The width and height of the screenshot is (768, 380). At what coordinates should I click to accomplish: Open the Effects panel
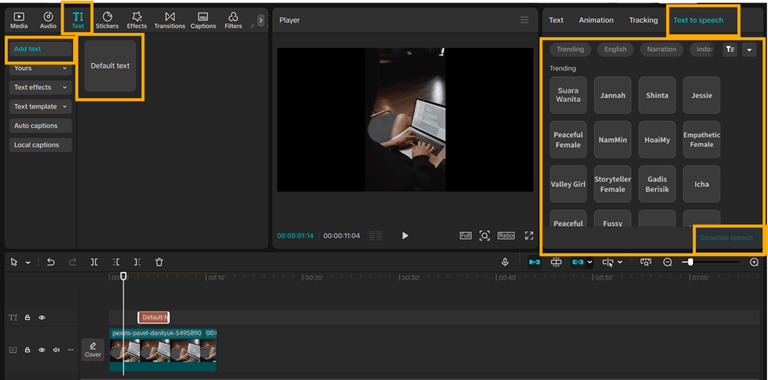click(137, 21)
